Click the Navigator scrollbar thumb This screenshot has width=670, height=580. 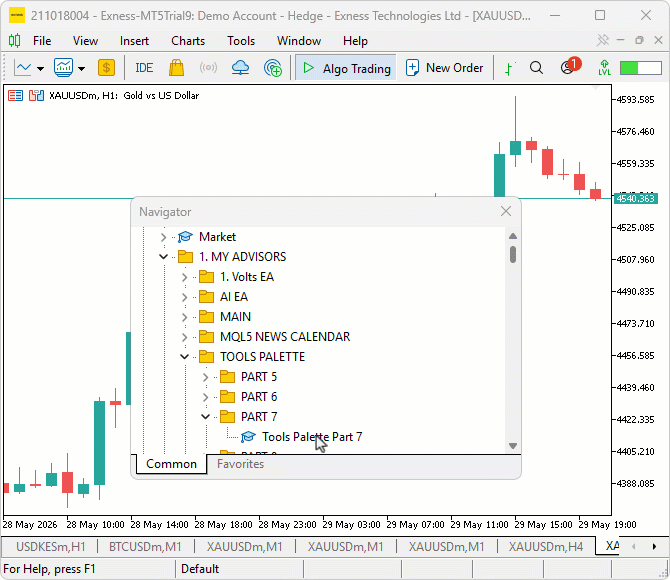[x=513, y=255]
